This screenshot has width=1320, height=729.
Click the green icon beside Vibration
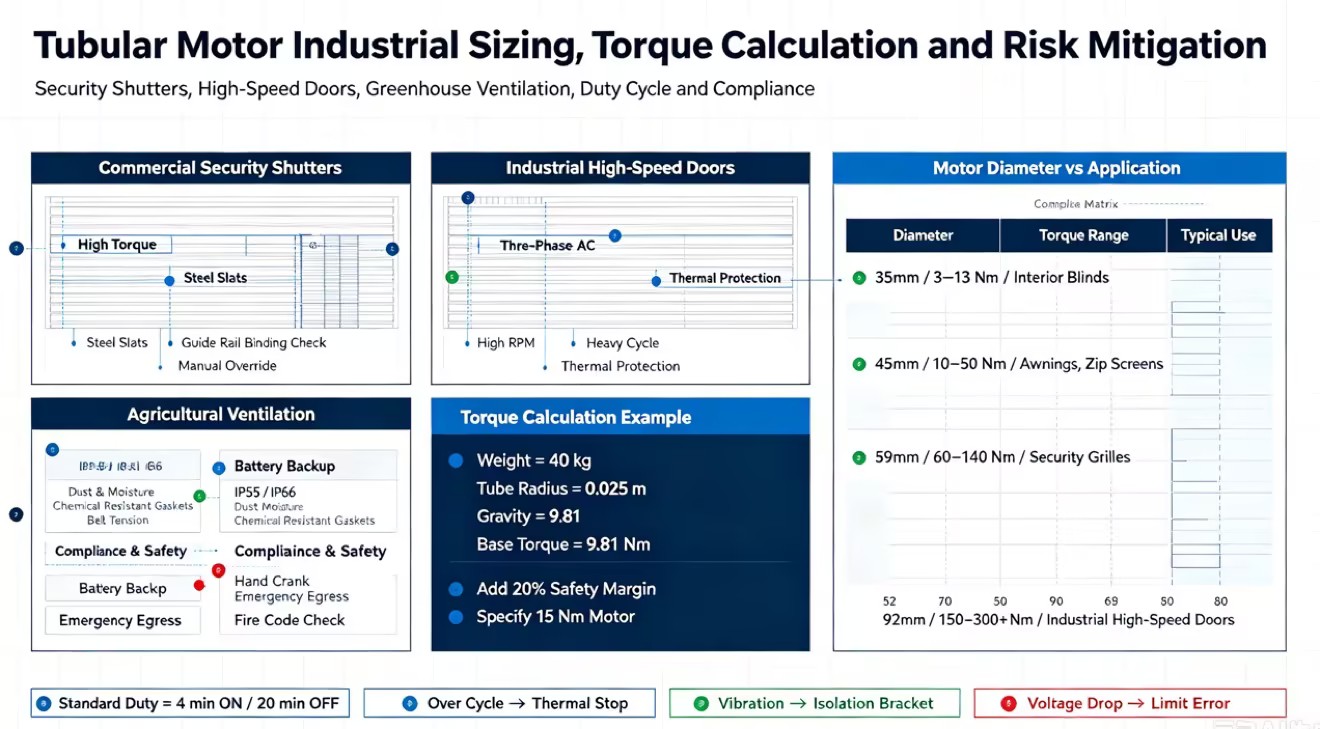[x=701, y=703]
